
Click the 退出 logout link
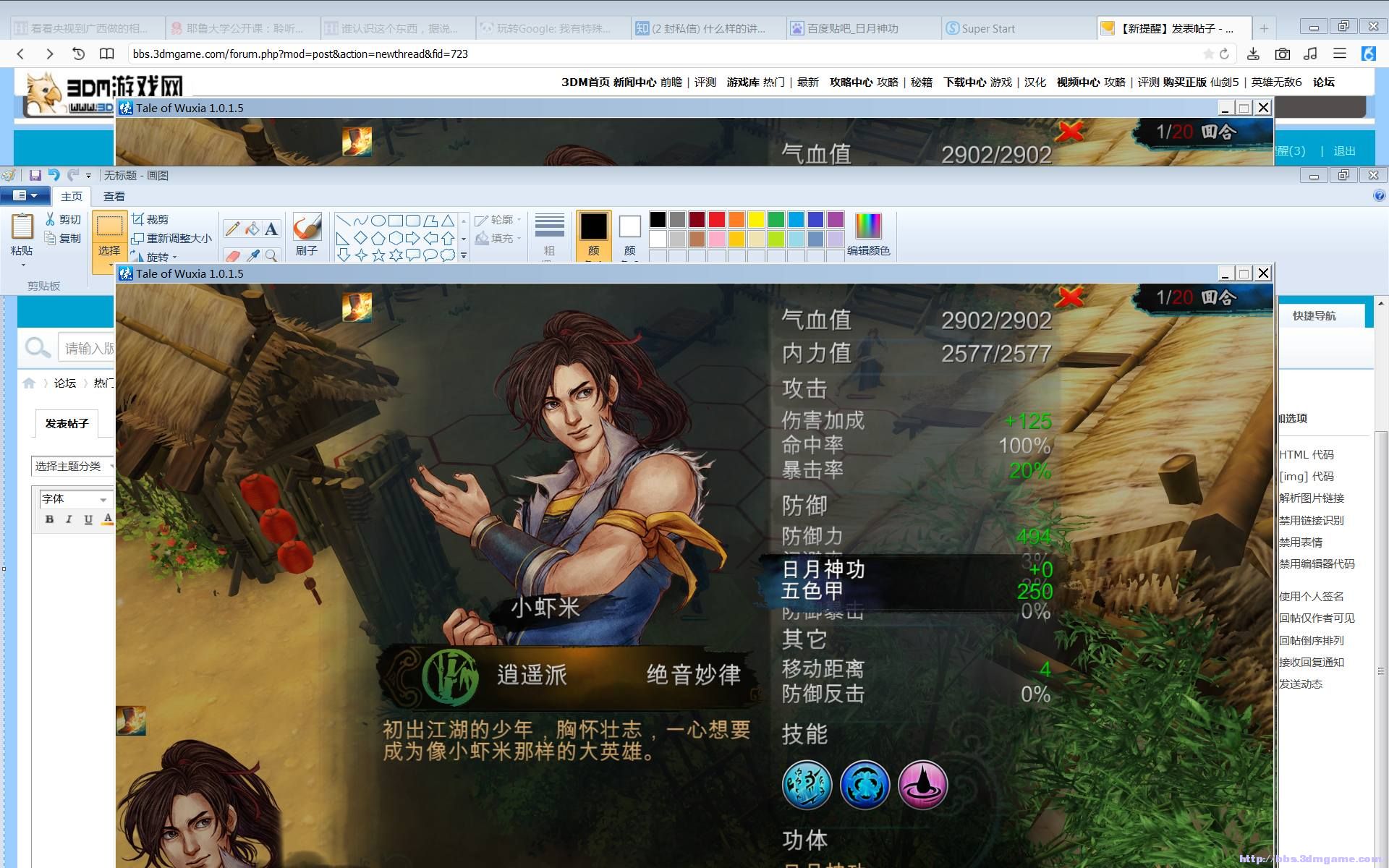pos(1344,151)
